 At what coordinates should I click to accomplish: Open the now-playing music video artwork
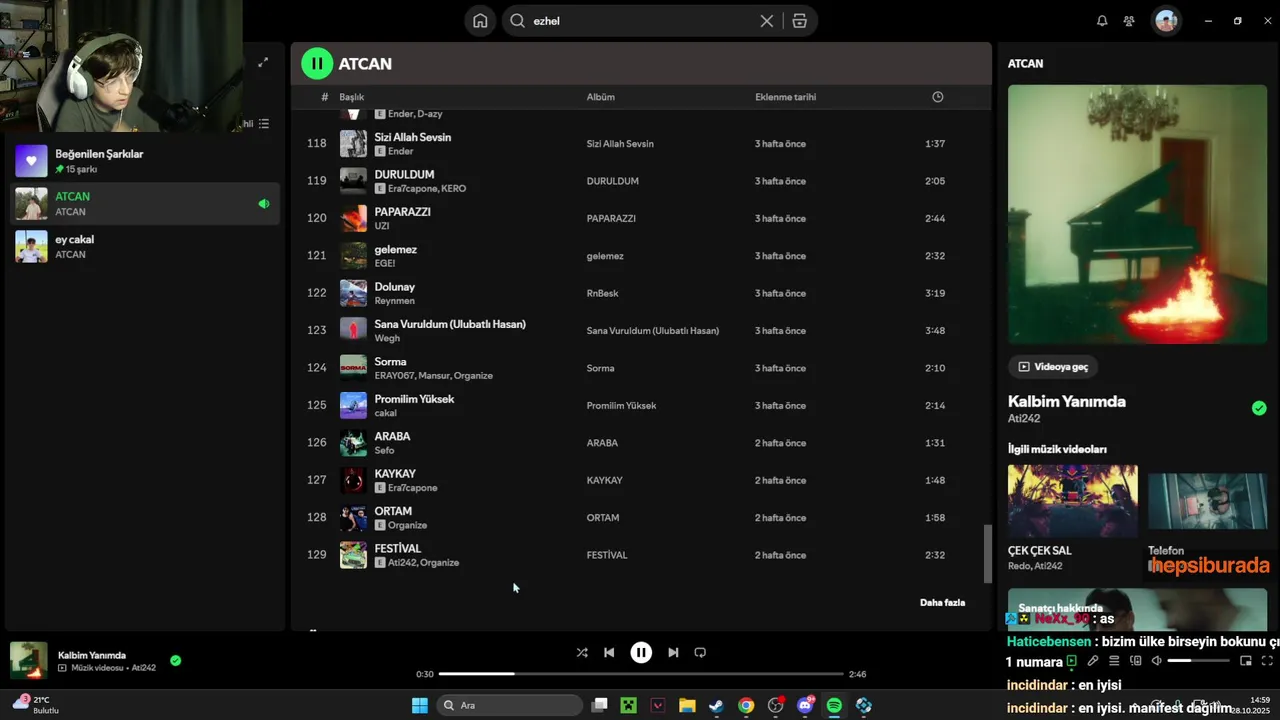point(1137,214)
